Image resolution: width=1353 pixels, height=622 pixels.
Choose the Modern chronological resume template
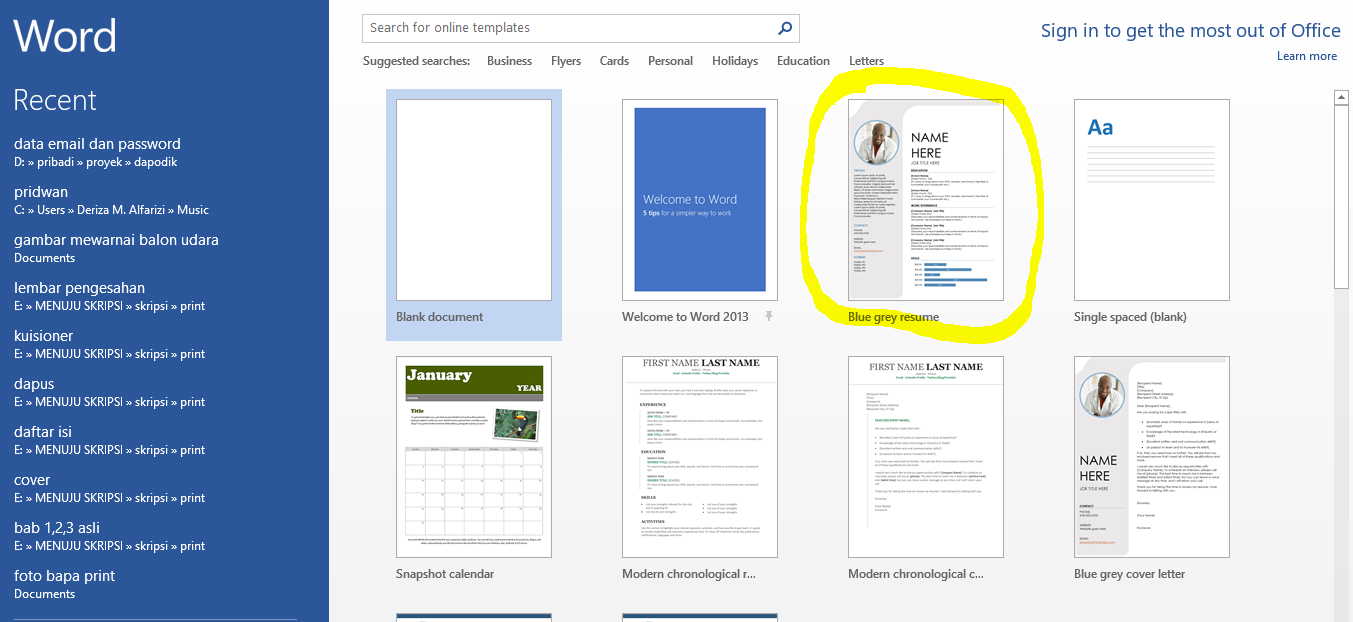click(x=700, y=457)
